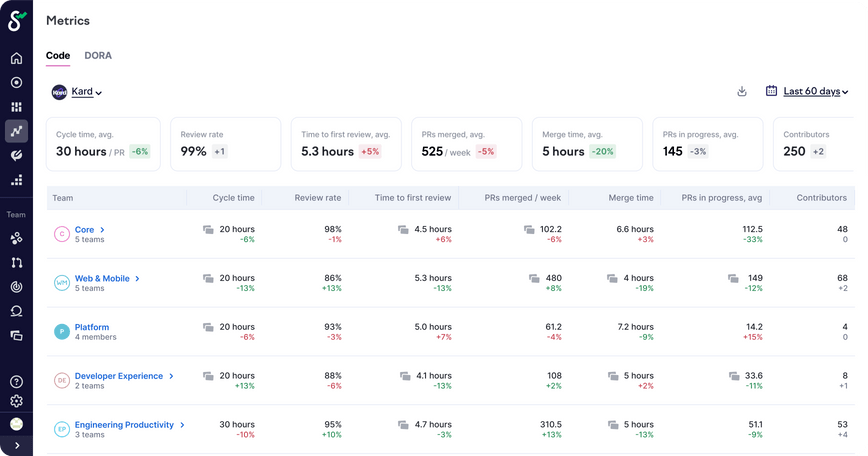This screenshot has width=868, height=456.
Task: Expand the Engineering Productivity chevron
Action: [182, 425]
